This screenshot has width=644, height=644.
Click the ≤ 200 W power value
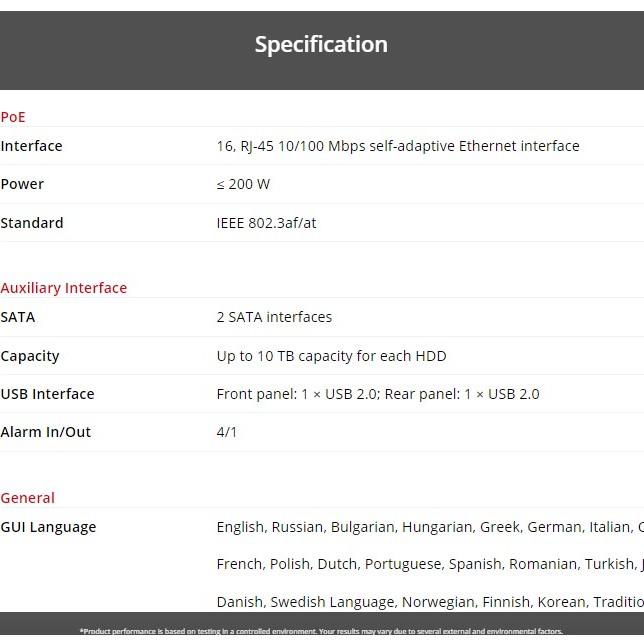tap(243, 184)
